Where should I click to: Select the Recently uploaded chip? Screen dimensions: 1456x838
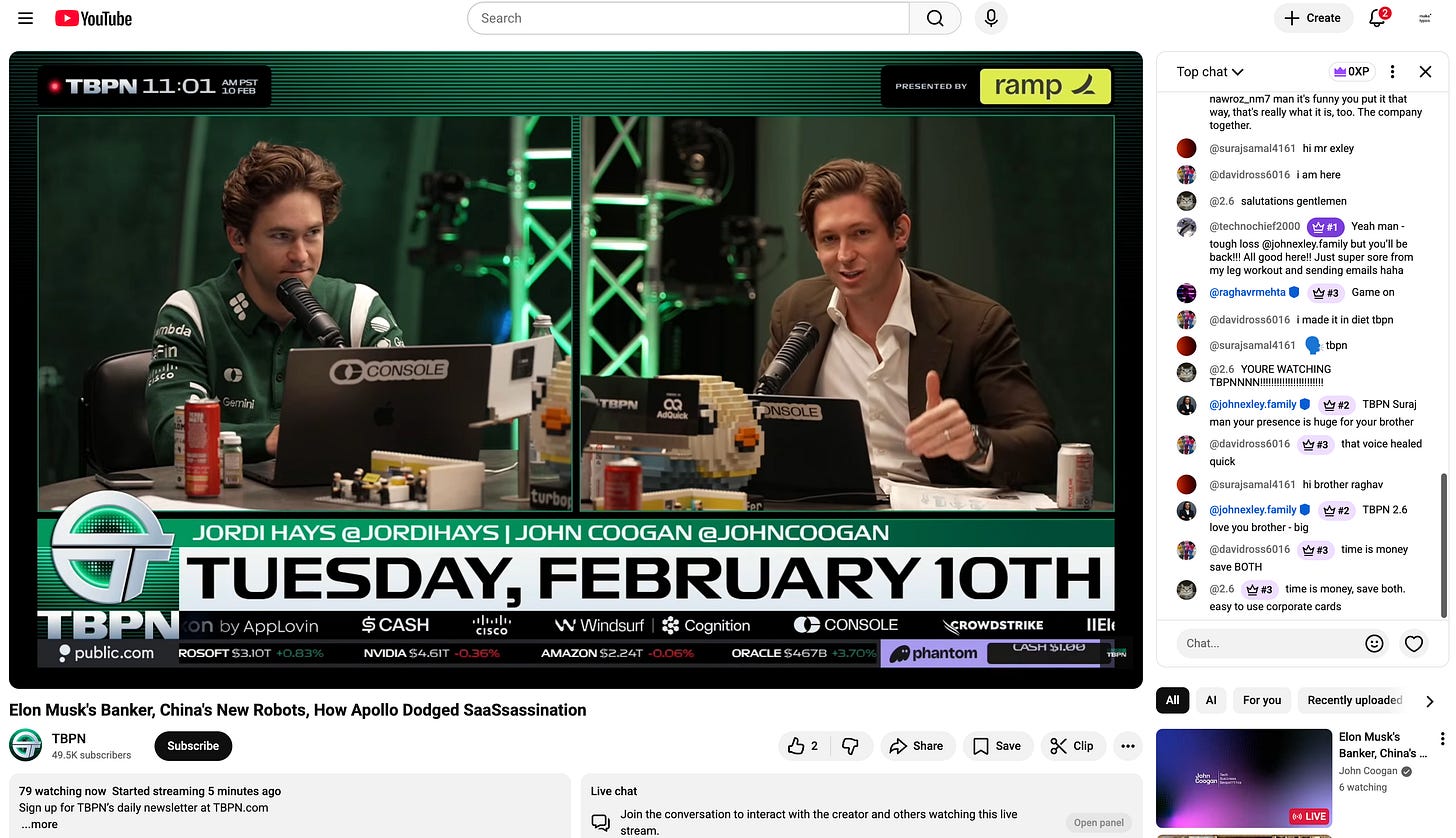pyautogui.click(x=1354, y=700)
